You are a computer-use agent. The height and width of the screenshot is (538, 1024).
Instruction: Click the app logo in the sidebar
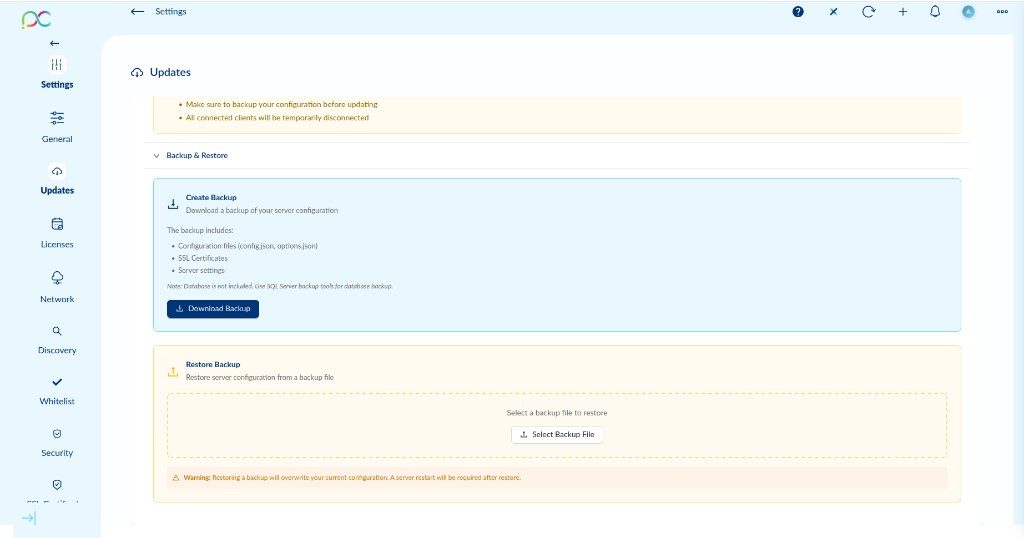pos(36,19)
